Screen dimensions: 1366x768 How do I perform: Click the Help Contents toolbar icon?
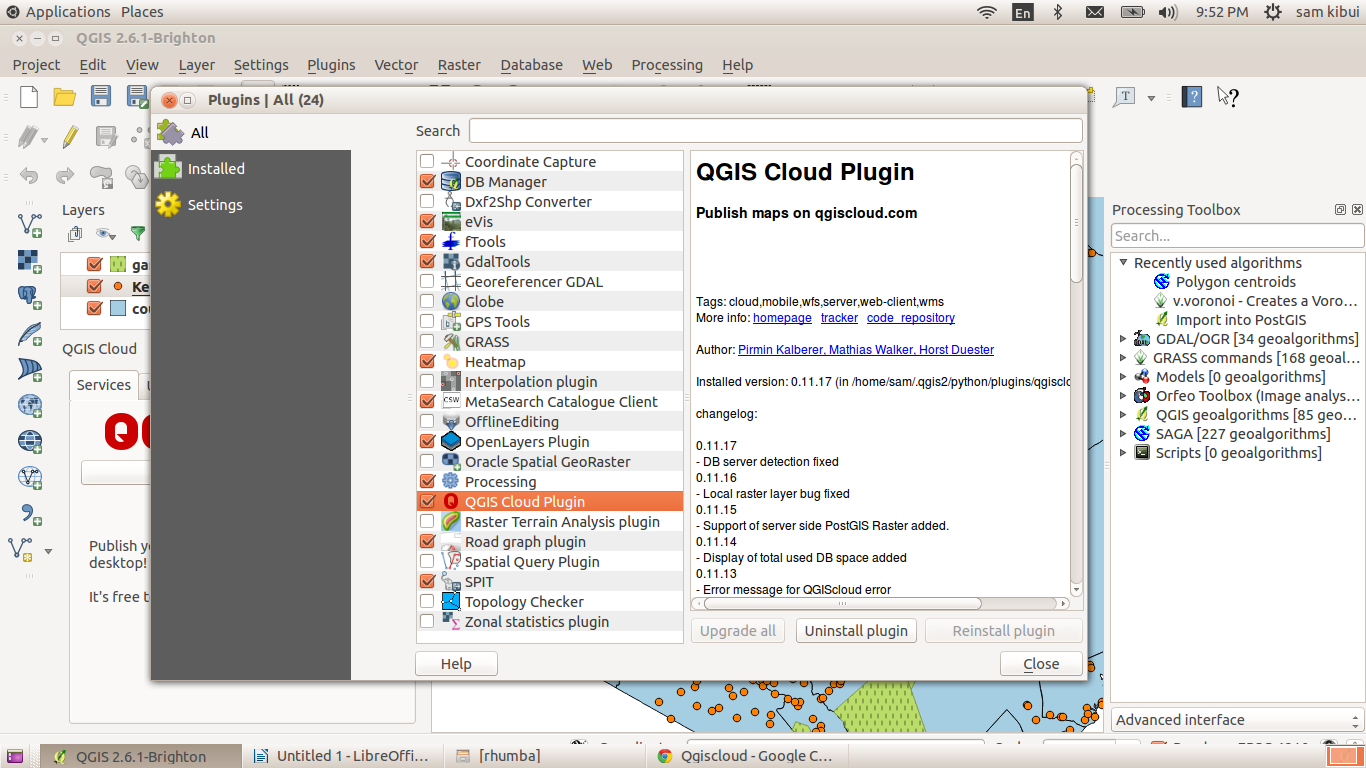pos(1192,97)
